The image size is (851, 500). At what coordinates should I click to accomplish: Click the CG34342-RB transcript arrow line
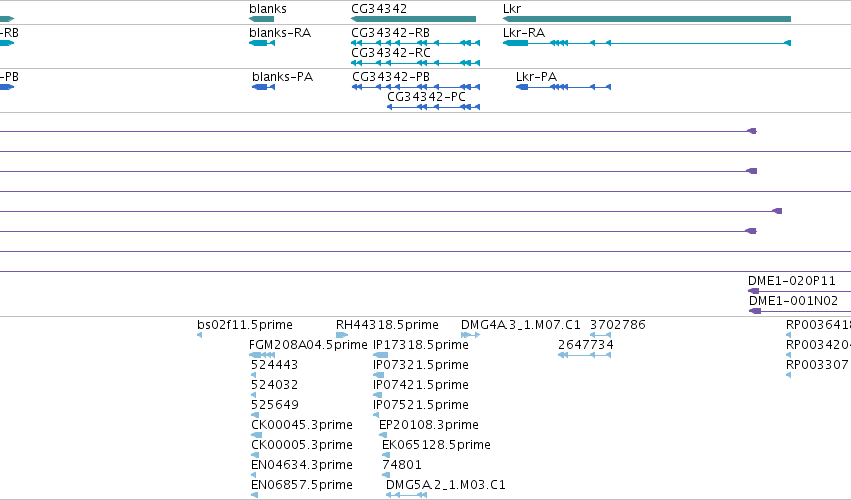pos(416,43)
